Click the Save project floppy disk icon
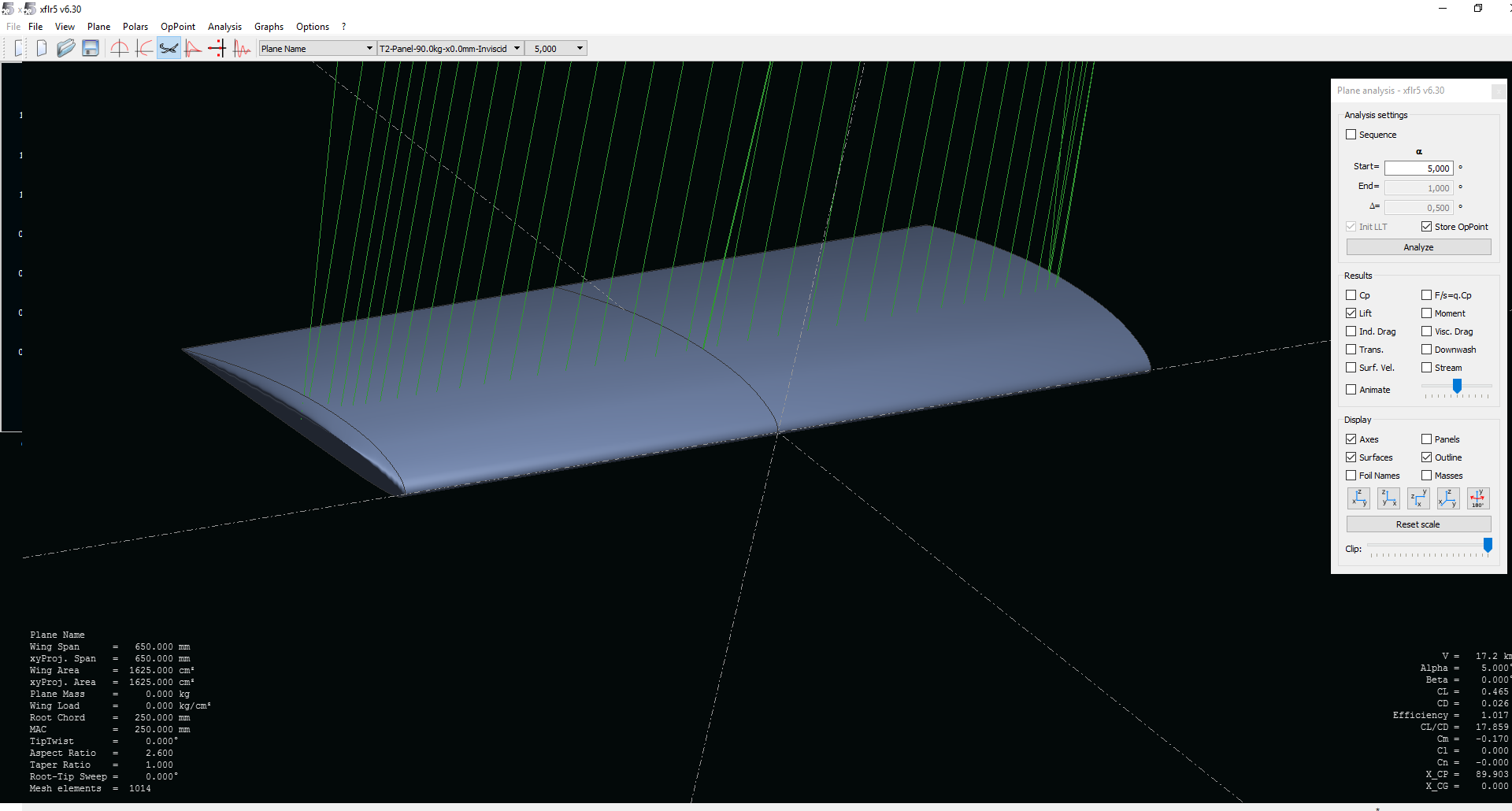1512x811 pixels. click(91, 49)
